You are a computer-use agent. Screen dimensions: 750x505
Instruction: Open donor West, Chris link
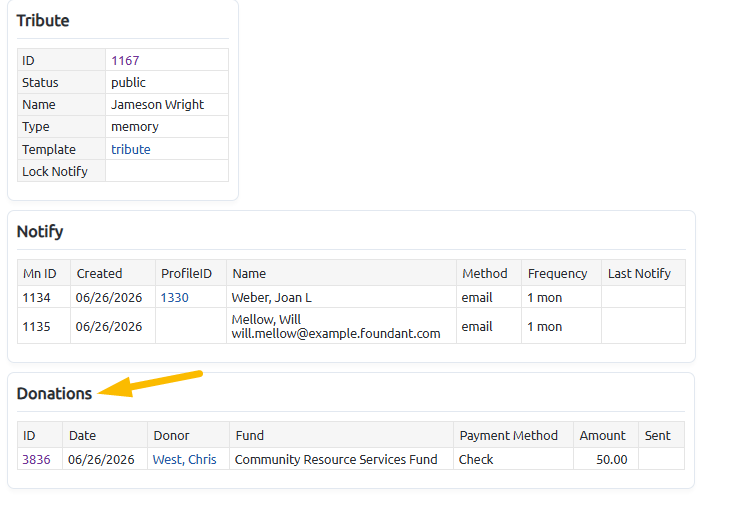185,460
